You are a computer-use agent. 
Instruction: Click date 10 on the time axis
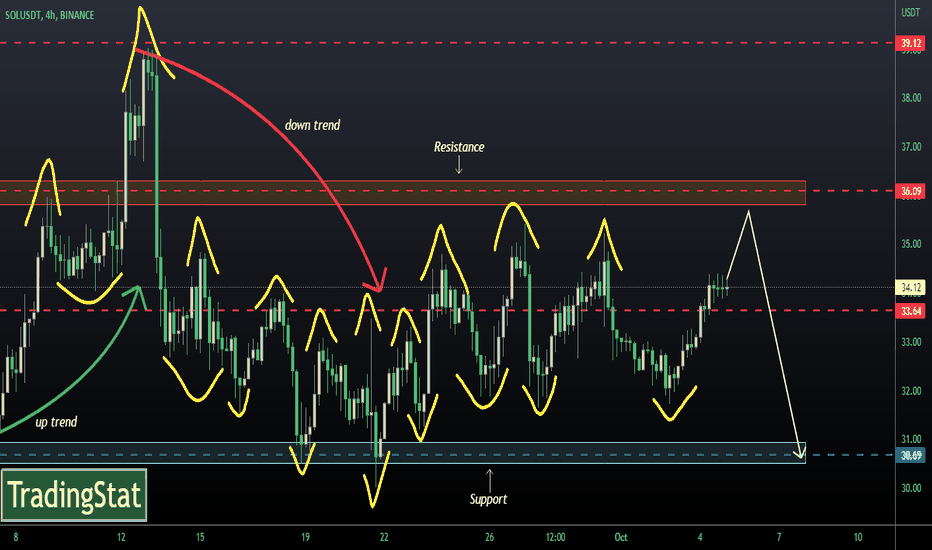pos(858,537)
